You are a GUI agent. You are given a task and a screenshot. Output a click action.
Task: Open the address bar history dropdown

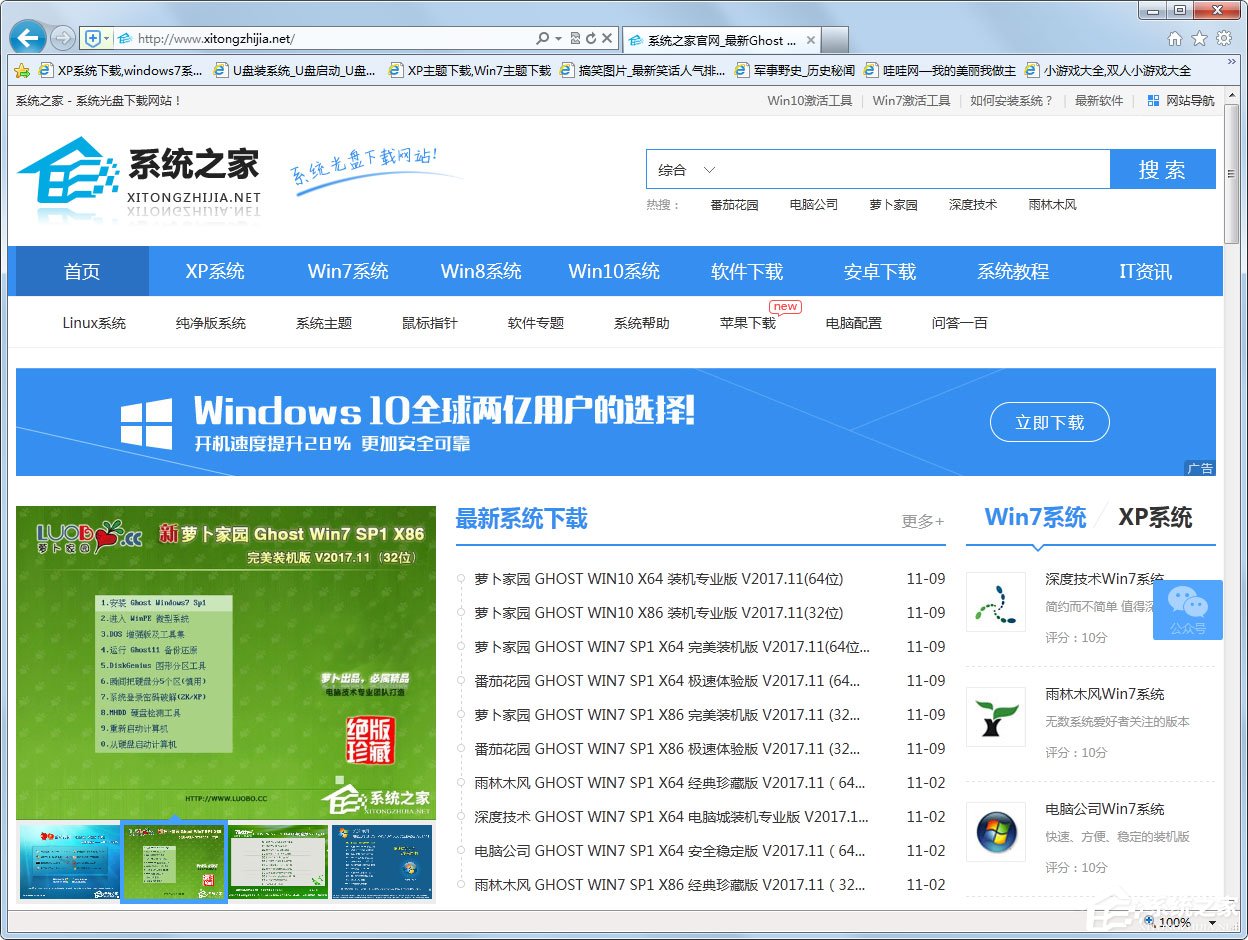(558, 38)
